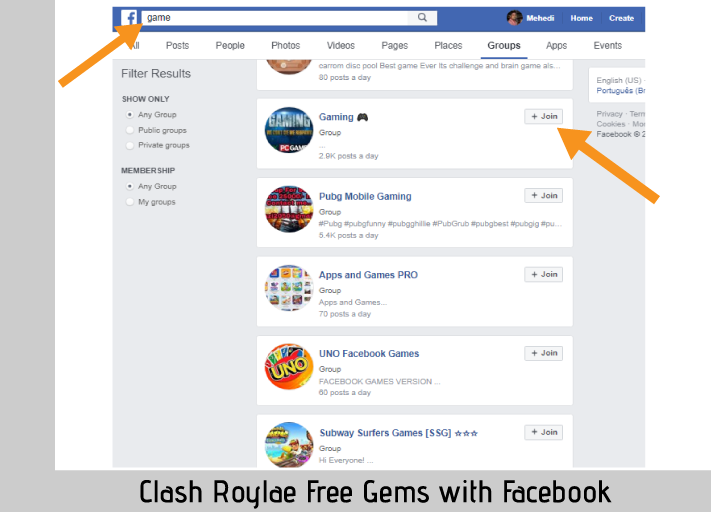Click the Facebook logo icon
Image resolution: width=711 pixels, height=512 pixels.
click(129, 18)
